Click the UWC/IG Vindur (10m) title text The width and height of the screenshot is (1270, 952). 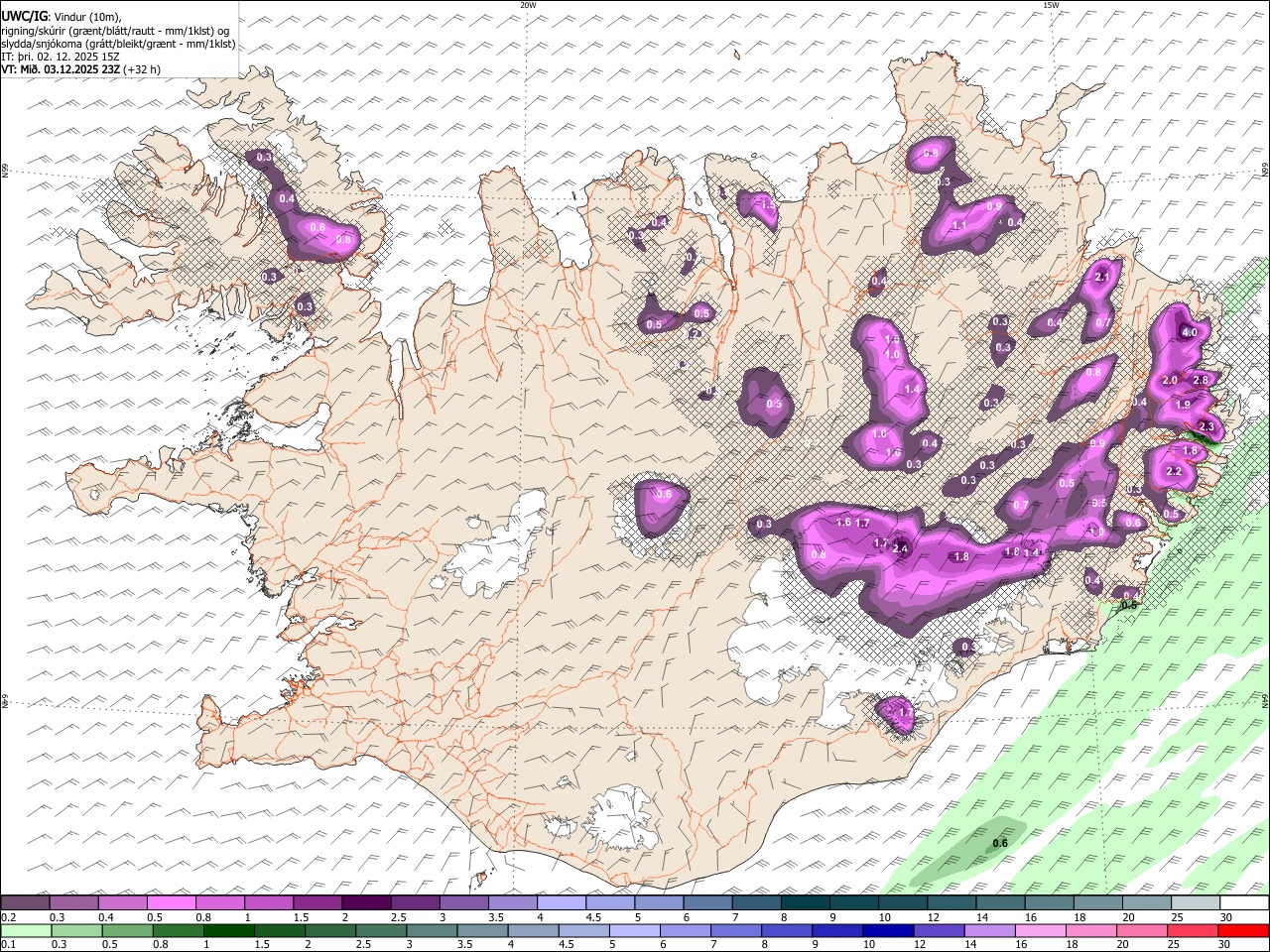point(62,17)
